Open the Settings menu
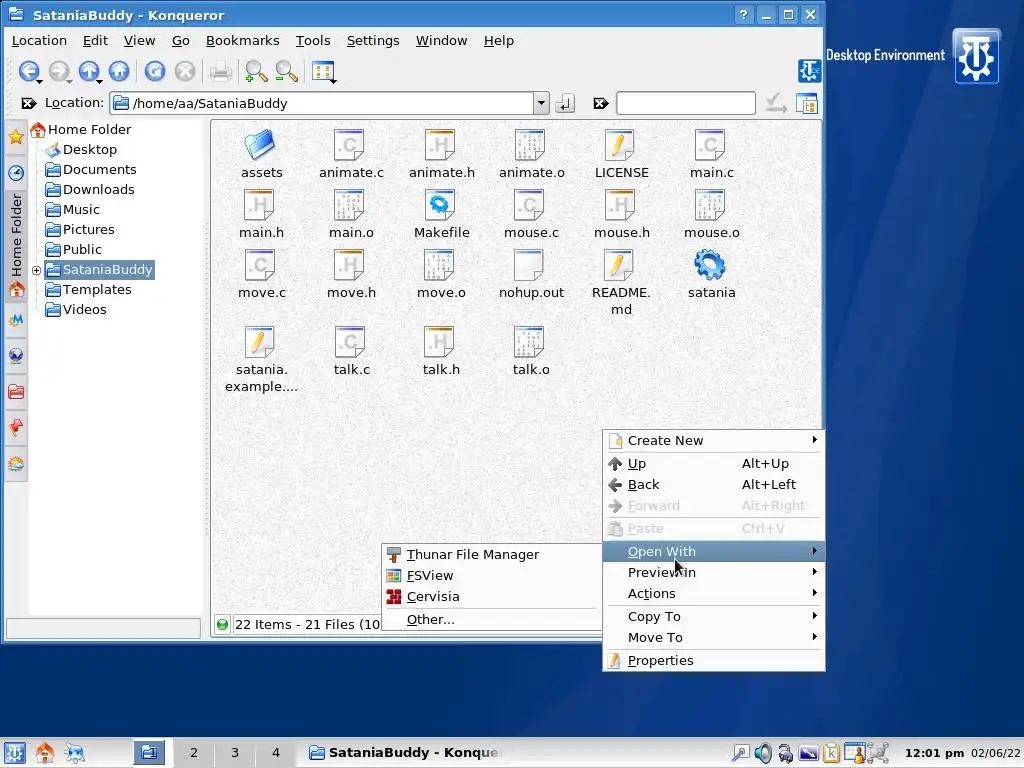This screenshot has height=768, width=1024. (x=373, y=40)
